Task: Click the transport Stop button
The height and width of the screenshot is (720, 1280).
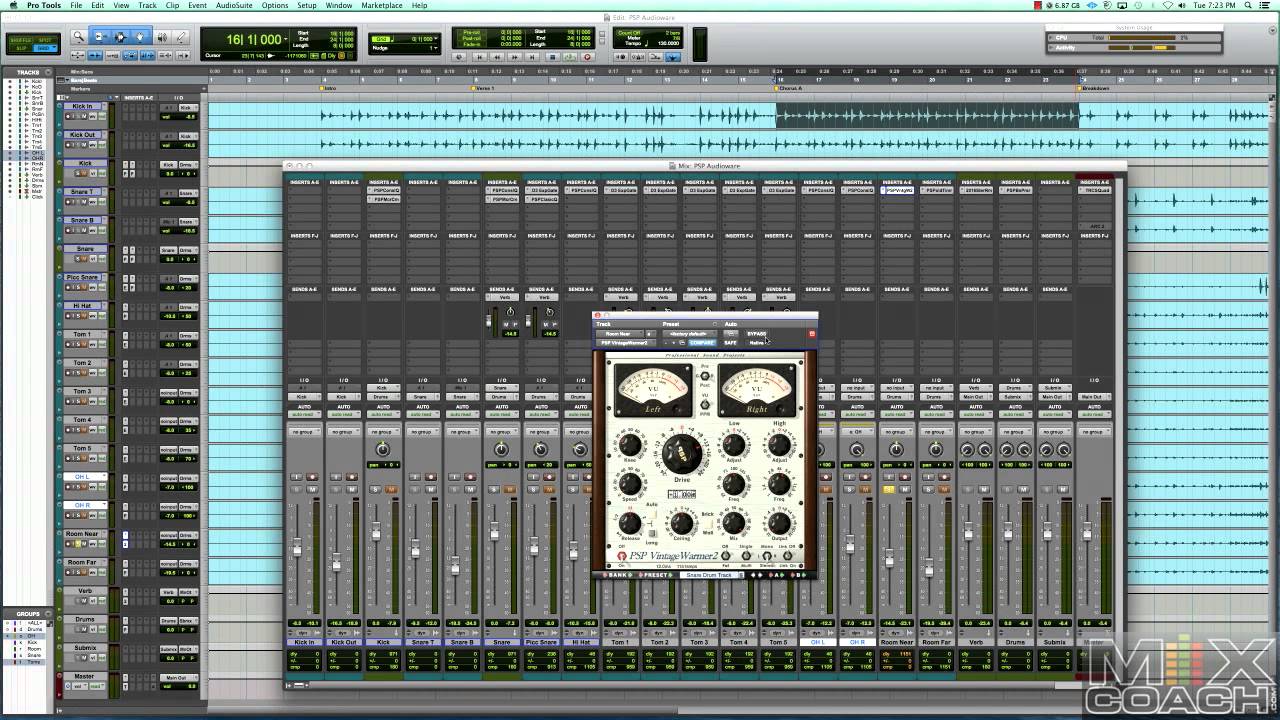Action: coord(552,57)
